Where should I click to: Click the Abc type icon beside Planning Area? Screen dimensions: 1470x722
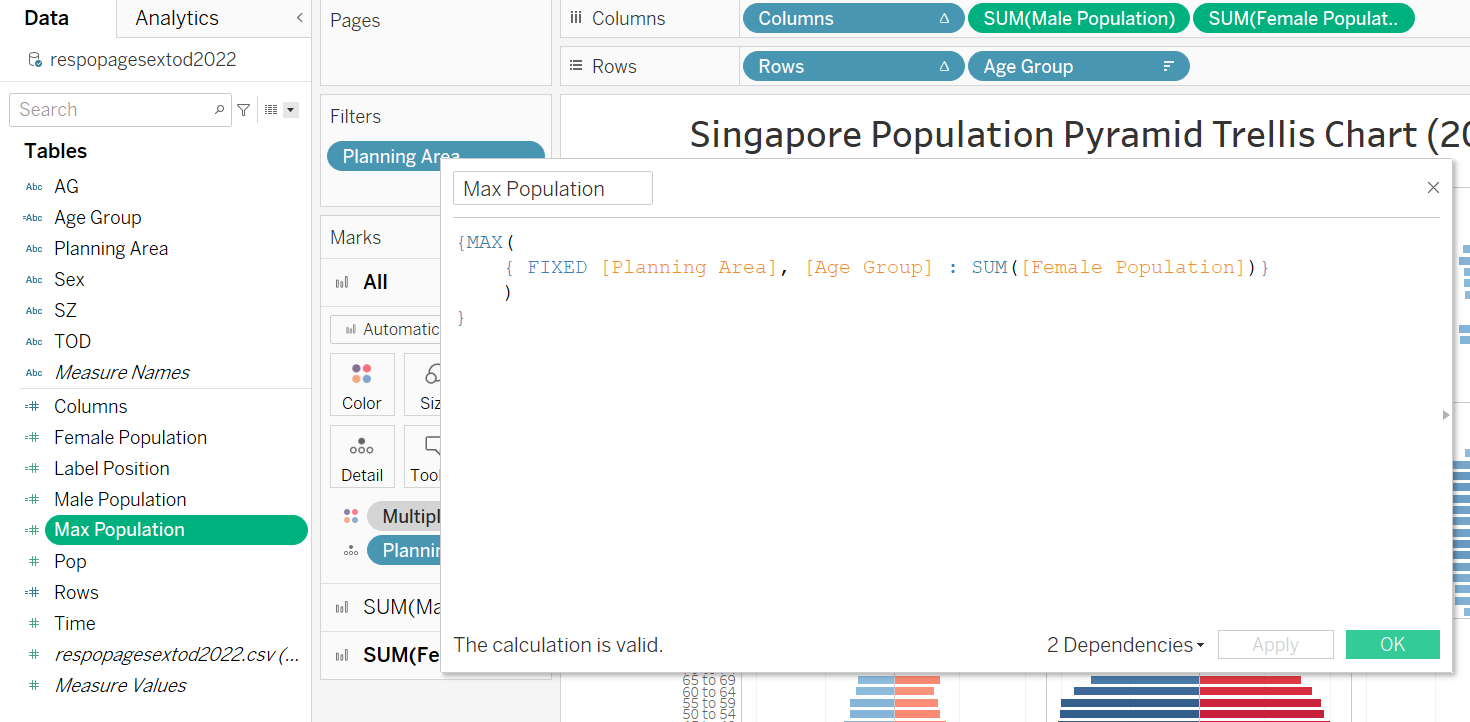point(34,249)
